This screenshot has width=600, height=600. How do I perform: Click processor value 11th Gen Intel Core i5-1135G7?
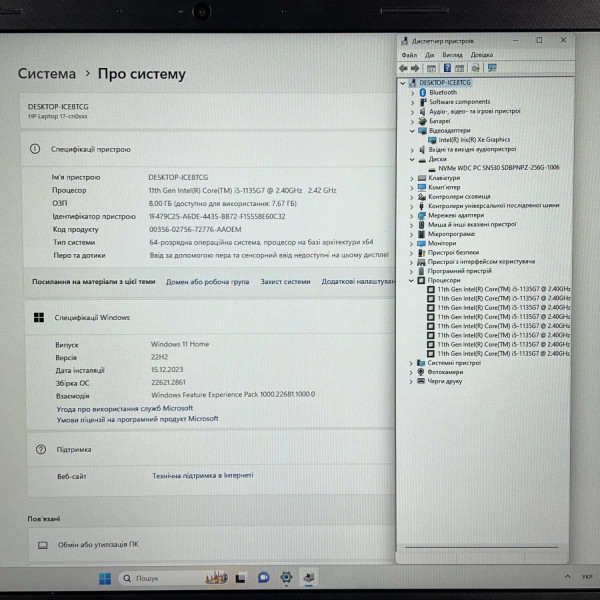(242, 190)
